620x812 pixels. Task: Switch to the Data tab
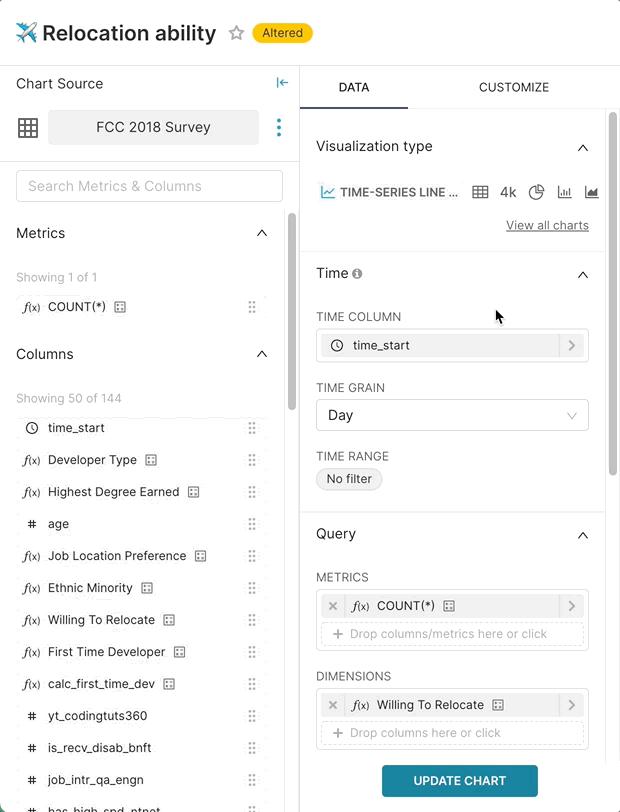click(354, 87)
